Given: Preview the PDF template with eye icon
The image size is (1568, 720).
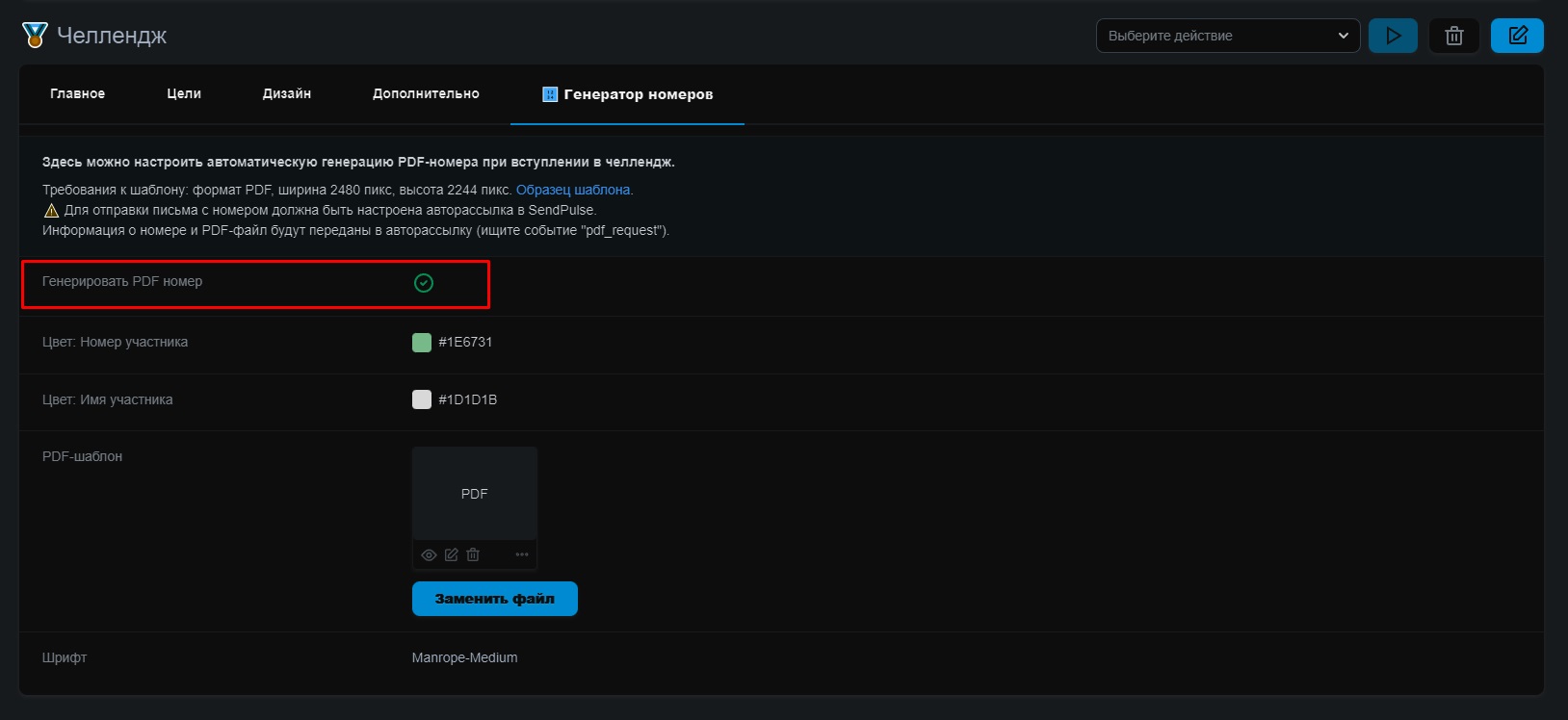Looking at the screenshot, I should [x=429, y=554].
